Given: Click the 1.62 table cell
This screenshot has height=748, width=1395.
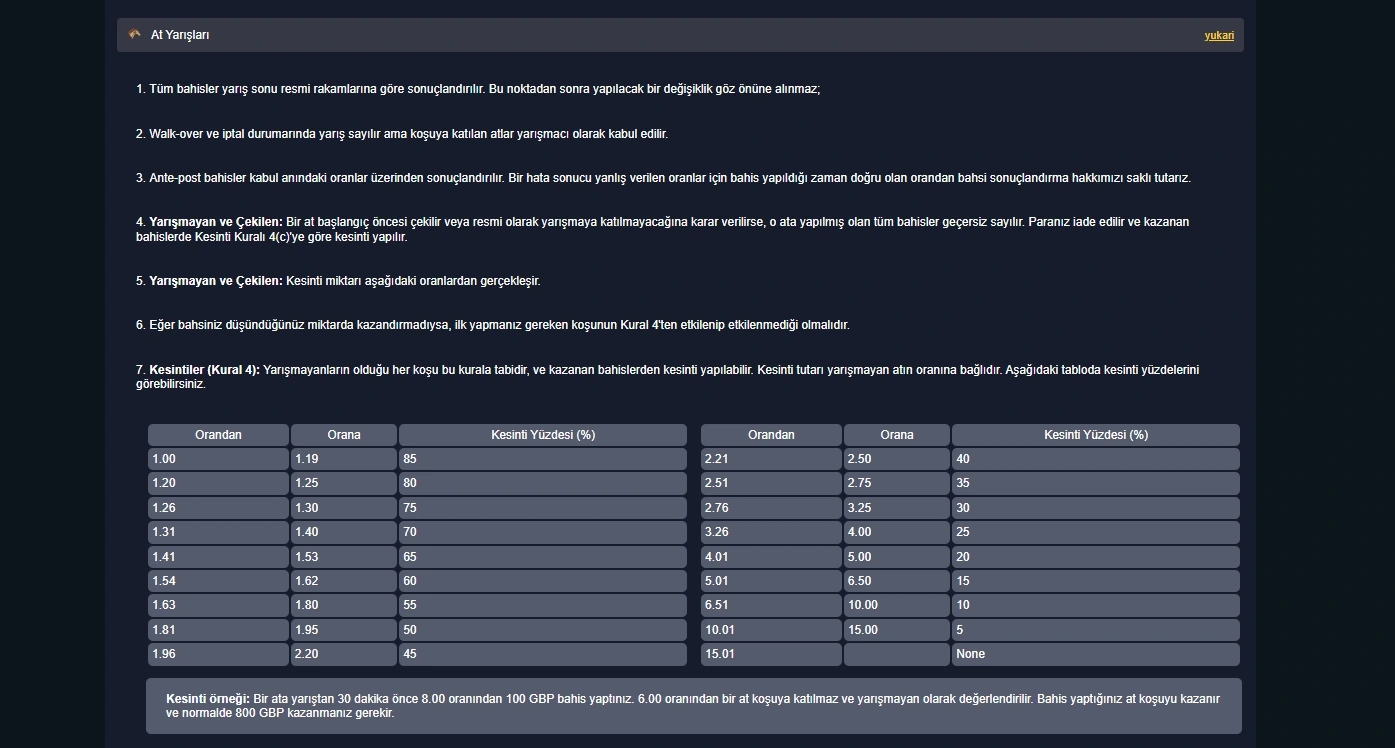Looking at the screenshot, I should coord(344,581).
